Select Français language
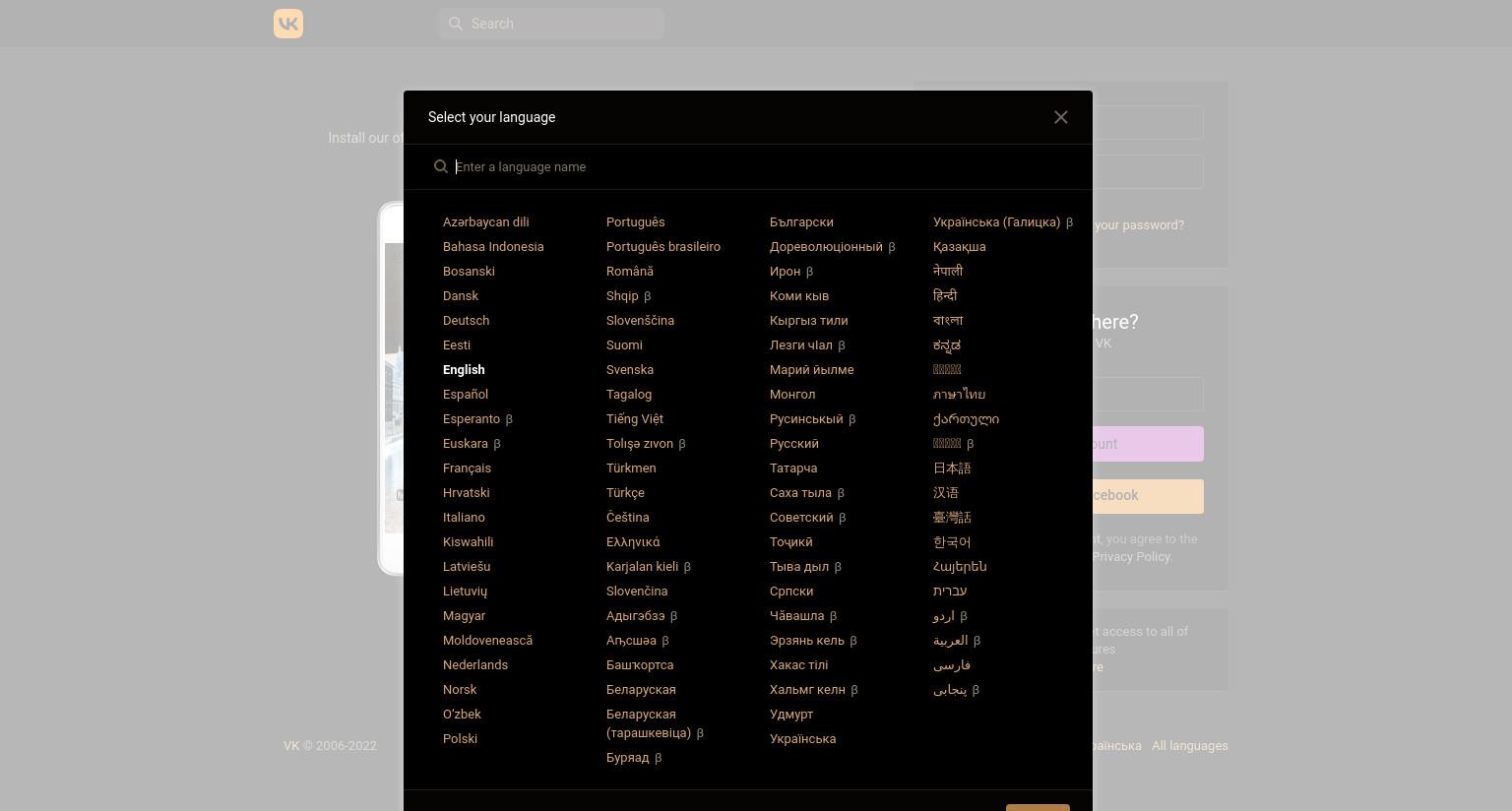Image resolution: width=1512 pixels, height=811 pixels. [467, 468]
